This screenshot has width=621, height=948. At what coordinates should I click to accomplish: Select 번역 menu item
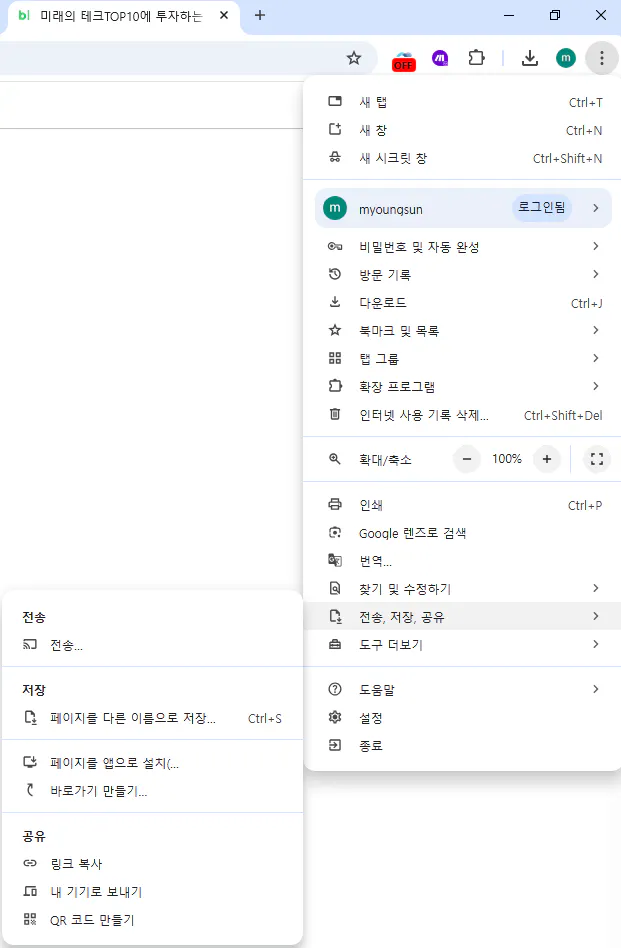(461, 560)
